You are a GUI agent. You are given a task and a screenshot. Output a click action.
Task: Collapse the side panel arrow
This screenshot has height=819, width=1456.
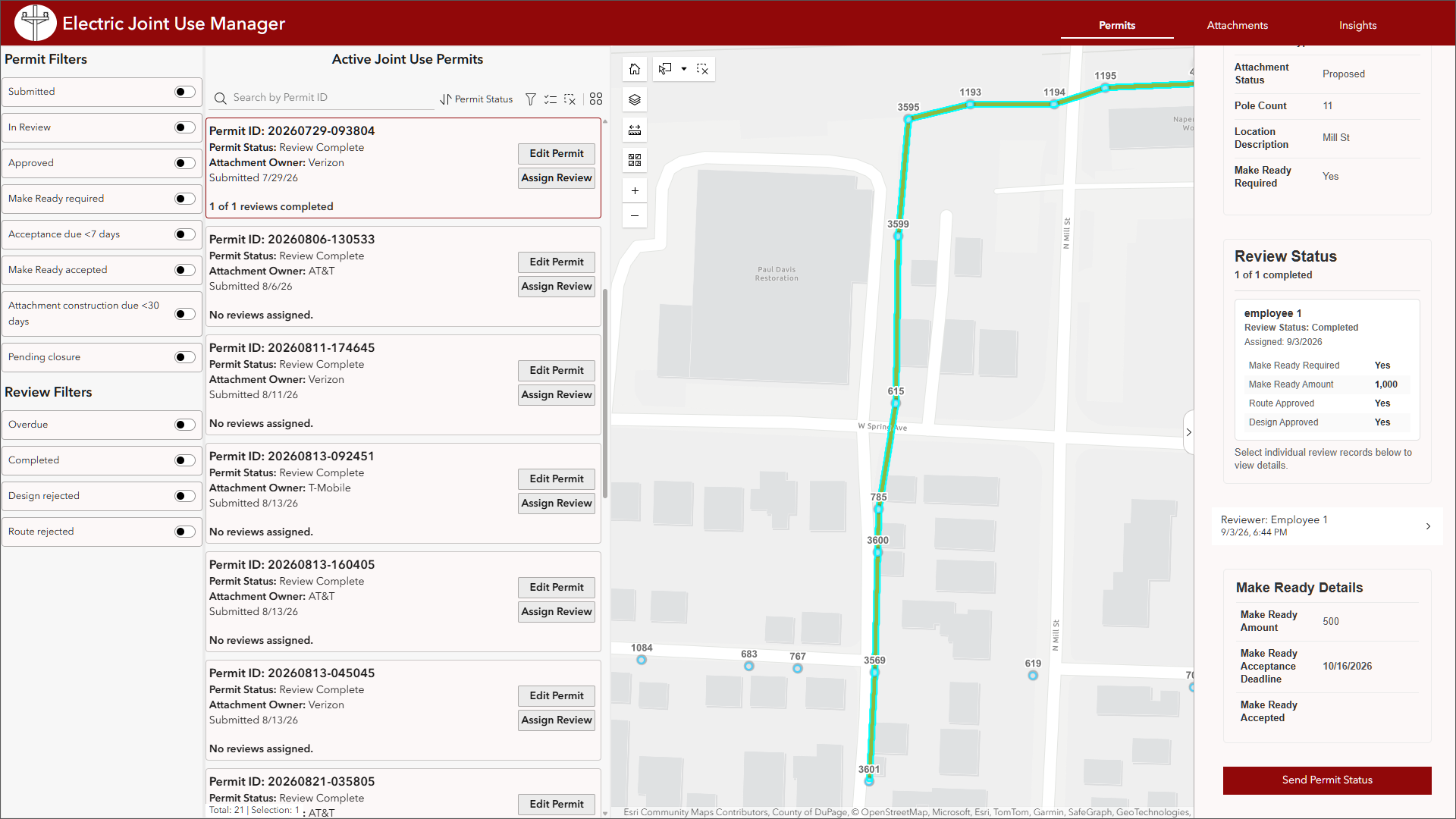coord(1188,432)
